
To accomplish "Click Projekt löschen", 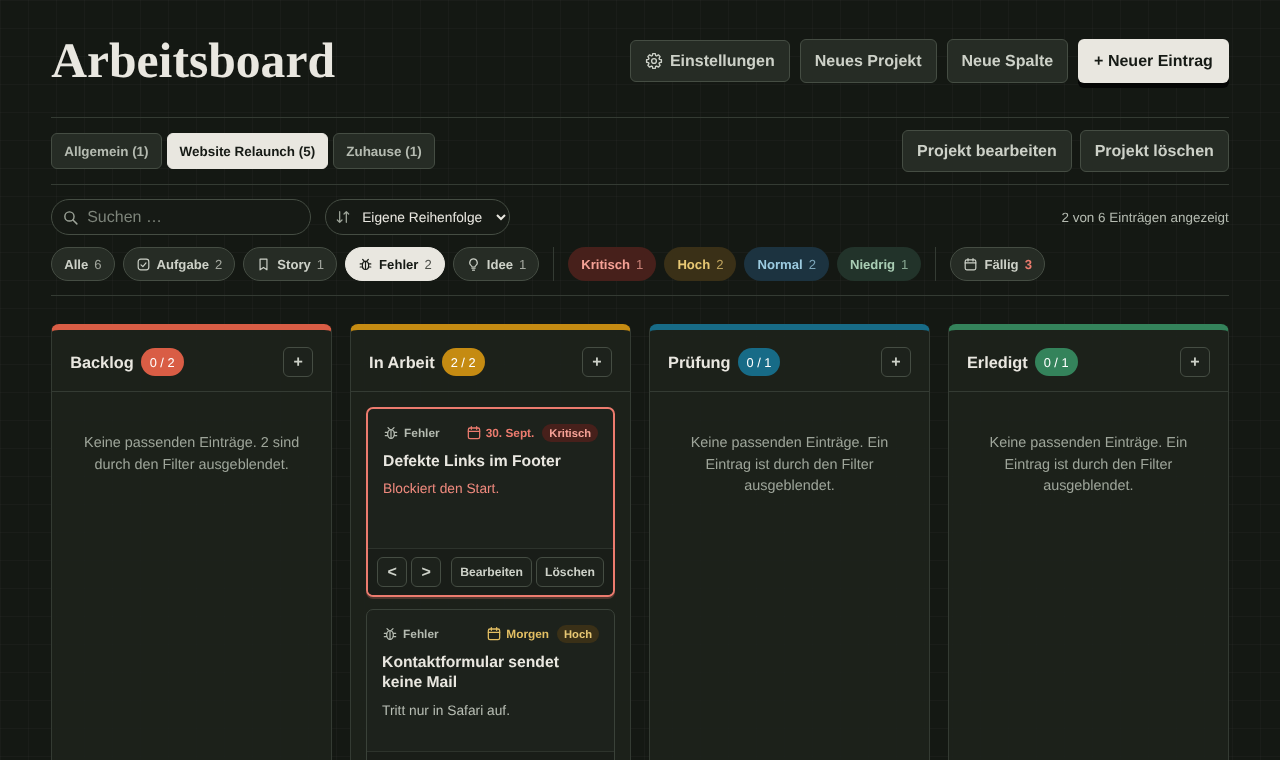I will pyautogui.click(x=1154, y=151).
